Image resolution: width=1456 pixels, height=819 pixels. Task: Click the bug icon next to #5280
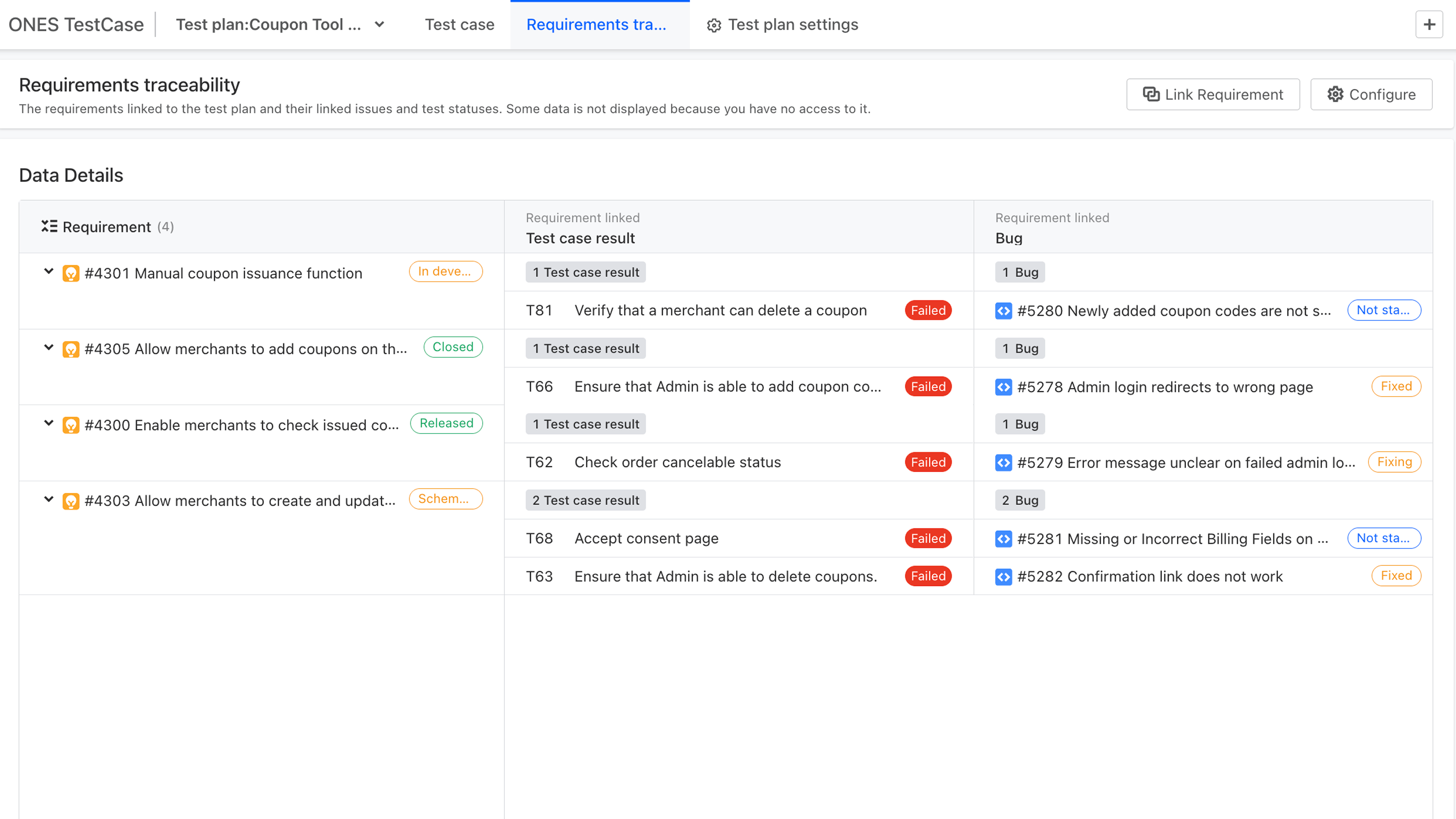1003,310
